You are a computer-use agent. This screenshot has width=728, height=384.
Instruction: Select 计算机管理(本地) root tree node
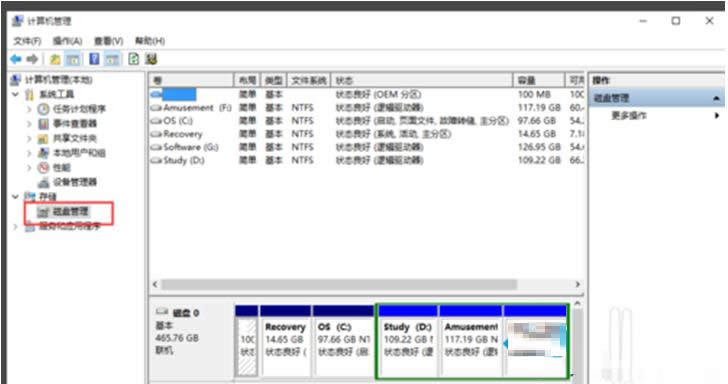tap(58, 80)
